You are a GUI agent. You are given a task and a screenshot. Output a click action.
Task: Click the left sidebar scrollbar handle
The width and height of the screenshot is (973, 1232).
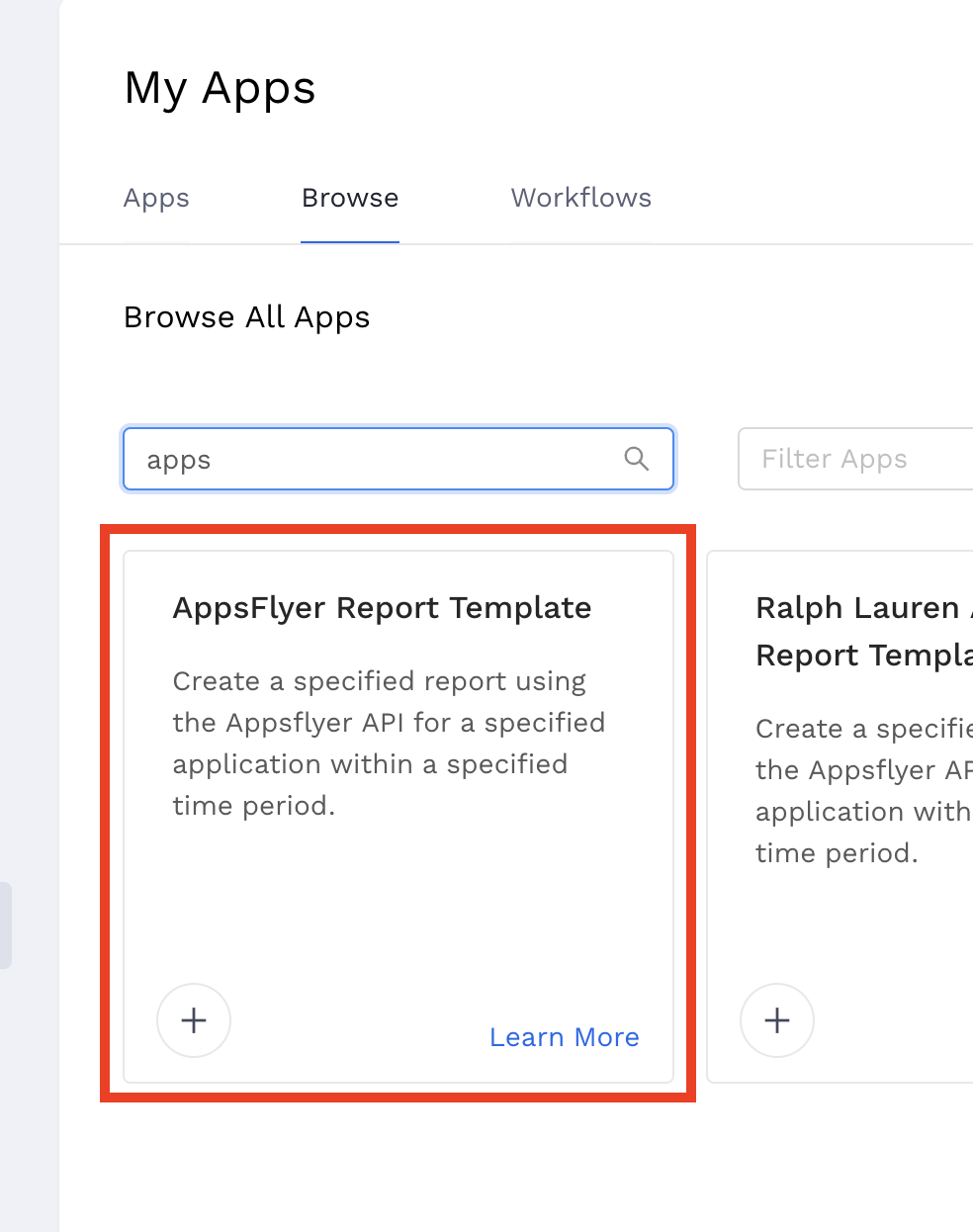(6, 925)
